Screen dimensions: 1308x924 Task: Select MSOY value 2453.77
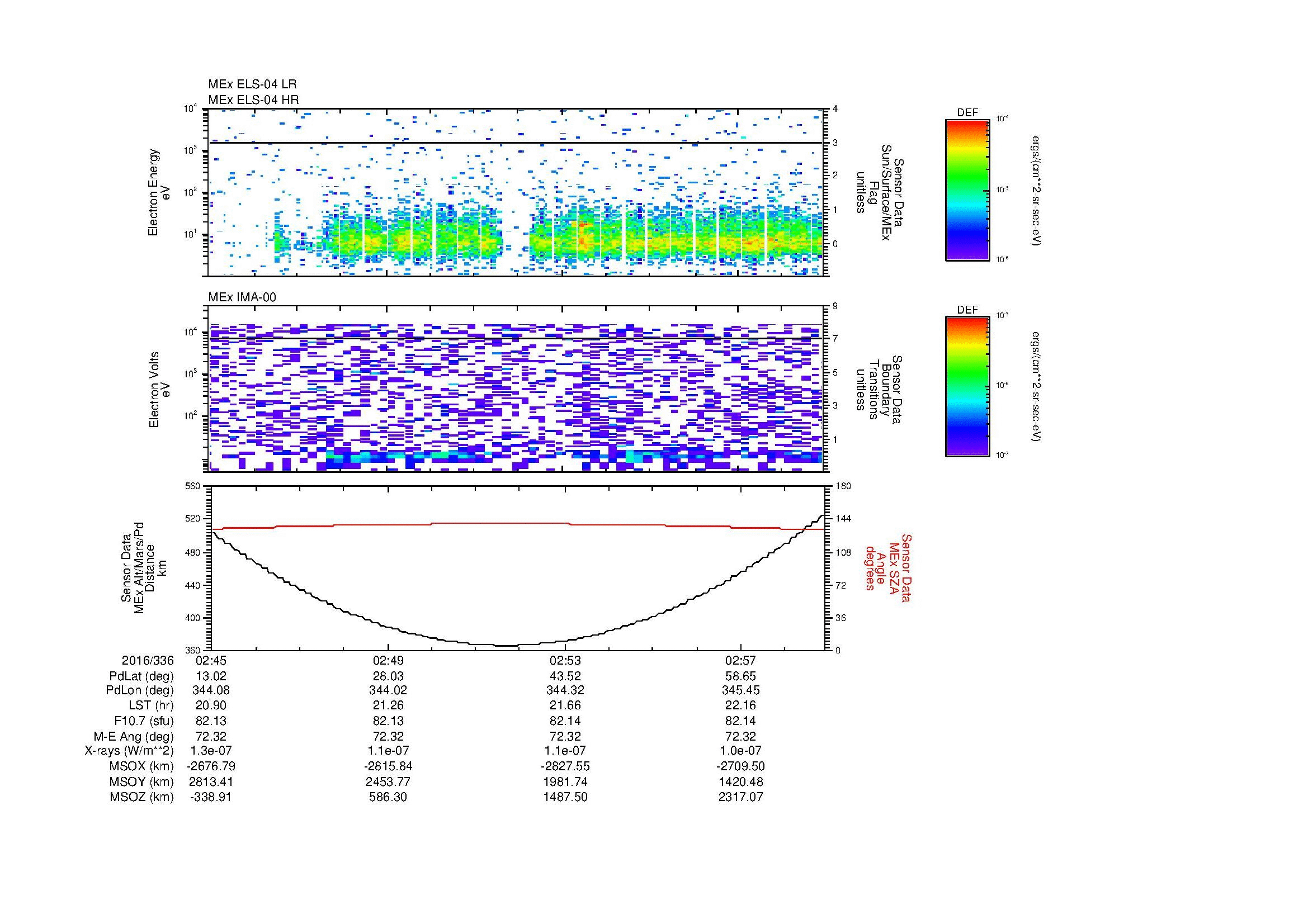(x=388, y=781)
